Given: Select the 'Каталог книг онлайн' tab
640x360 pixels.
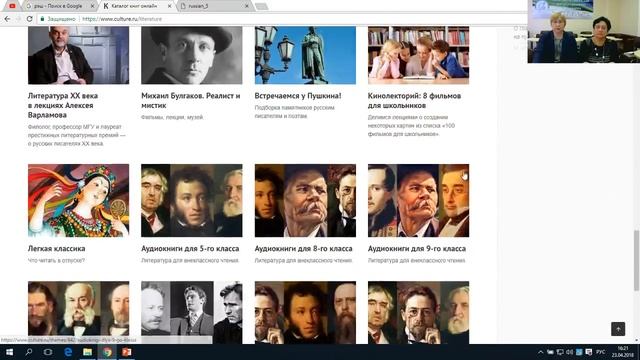Looking at the screenshot, I should (136, 6).
